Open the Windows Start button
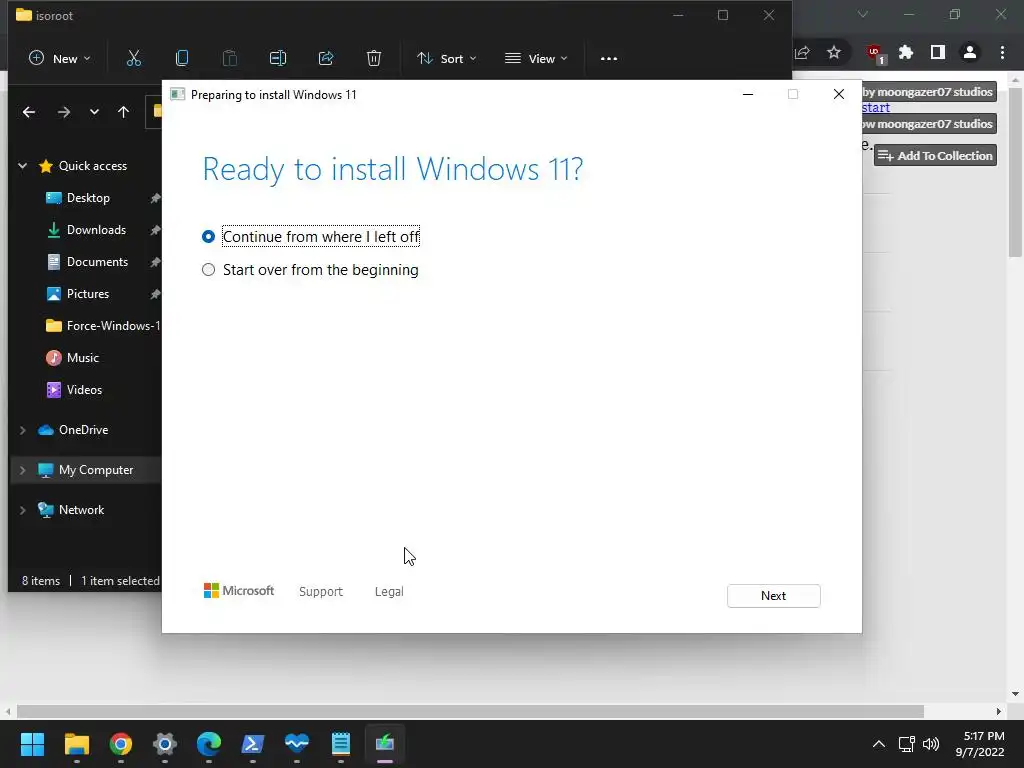1024x768 pixels. 32,744
